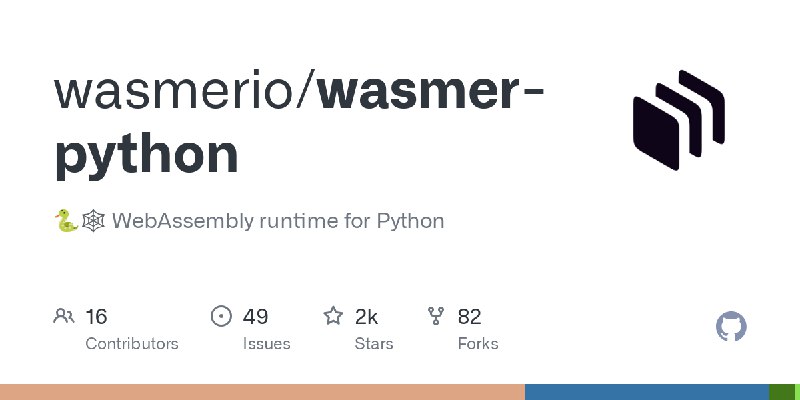Click the WebAssembly runtime for Python description
This screenshot has height=400, width=800.
click(x=278, y=221)
